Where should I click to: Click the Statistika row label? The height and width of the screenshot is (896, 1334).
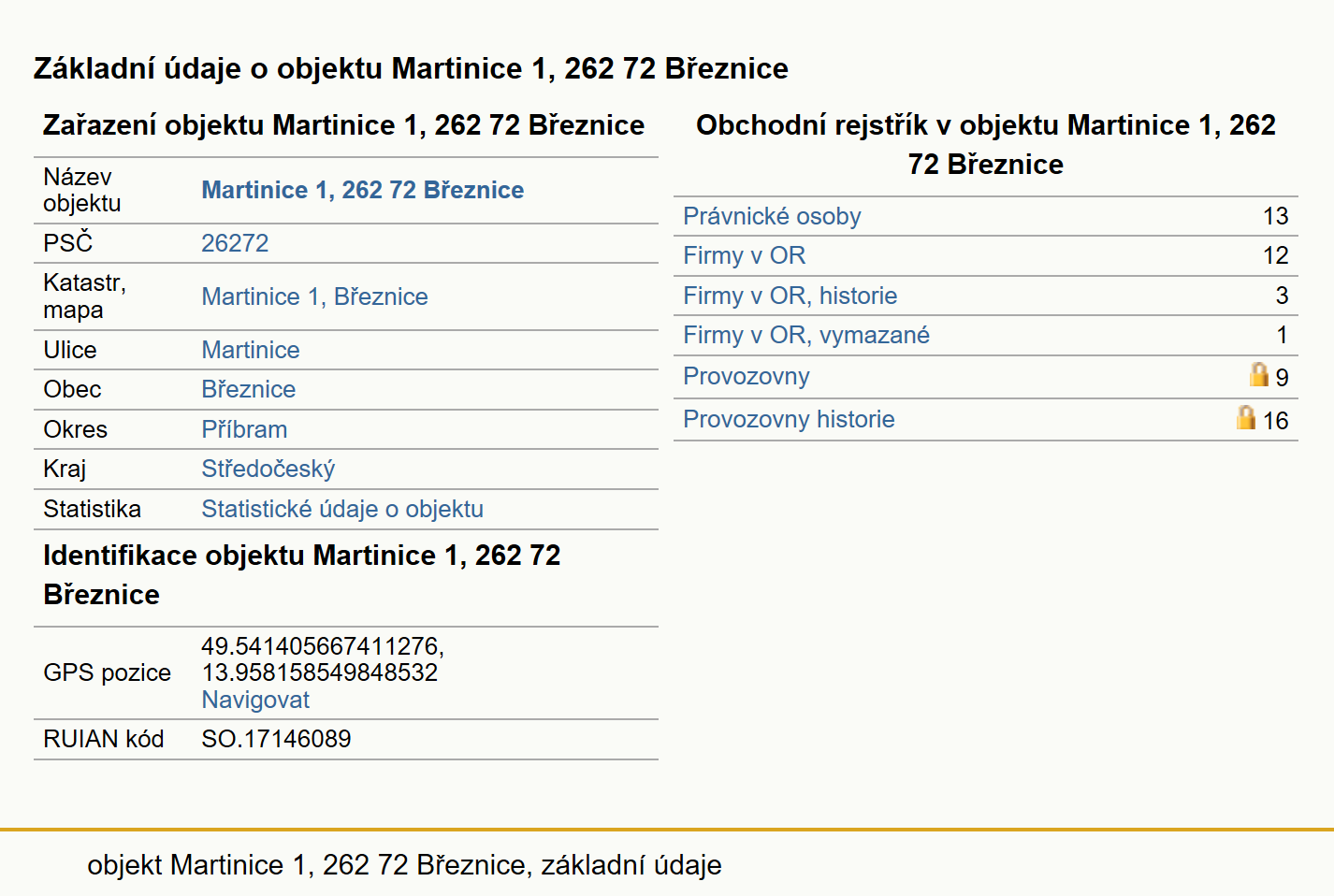(x=92, y=509)
